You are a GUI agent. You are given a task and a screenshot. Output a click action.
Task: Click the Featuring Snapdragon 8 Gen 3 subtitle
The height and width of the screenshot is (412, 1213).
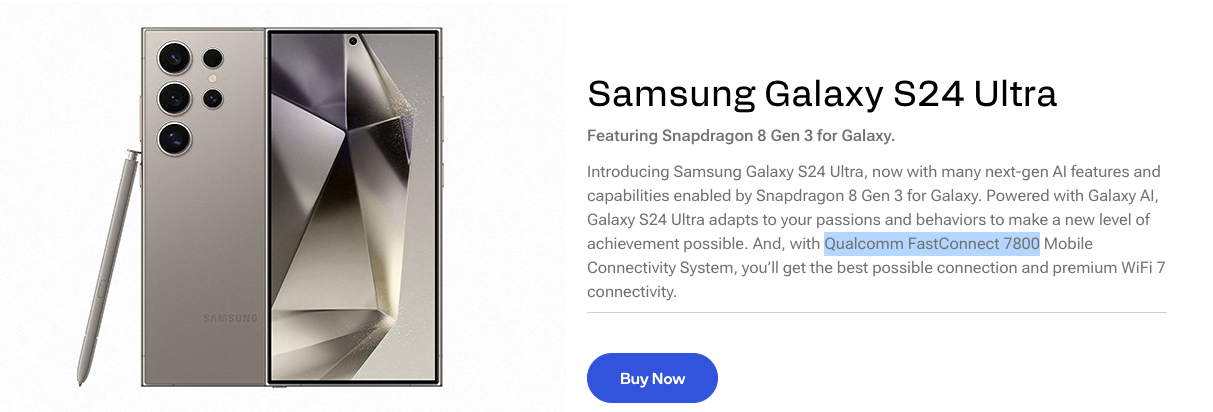(740, 135)
